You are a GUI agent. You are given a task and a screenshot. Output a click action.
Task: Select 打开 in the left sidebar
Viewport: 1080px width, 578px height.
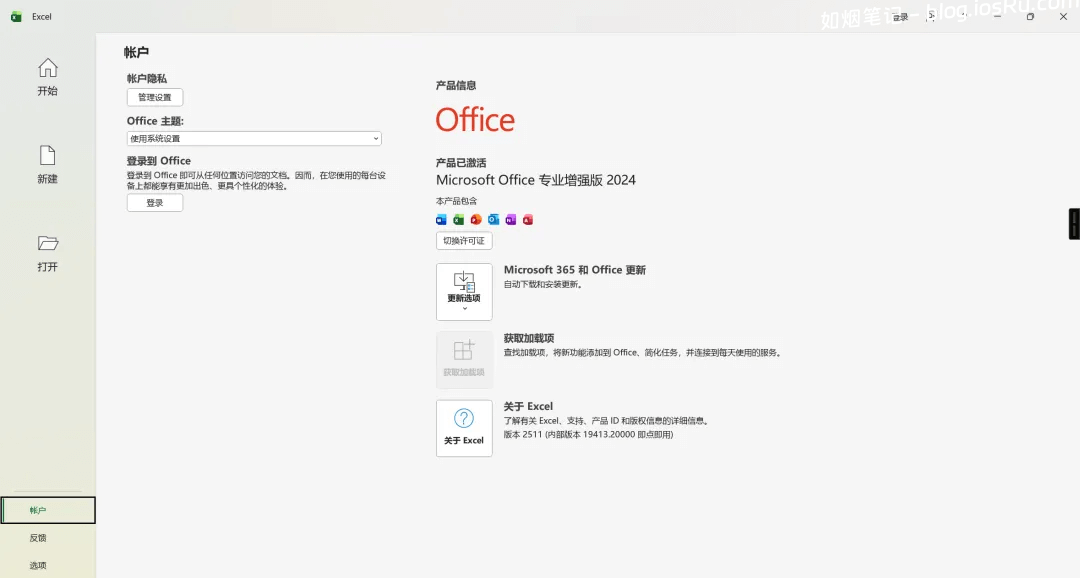(x=47, y=253)
